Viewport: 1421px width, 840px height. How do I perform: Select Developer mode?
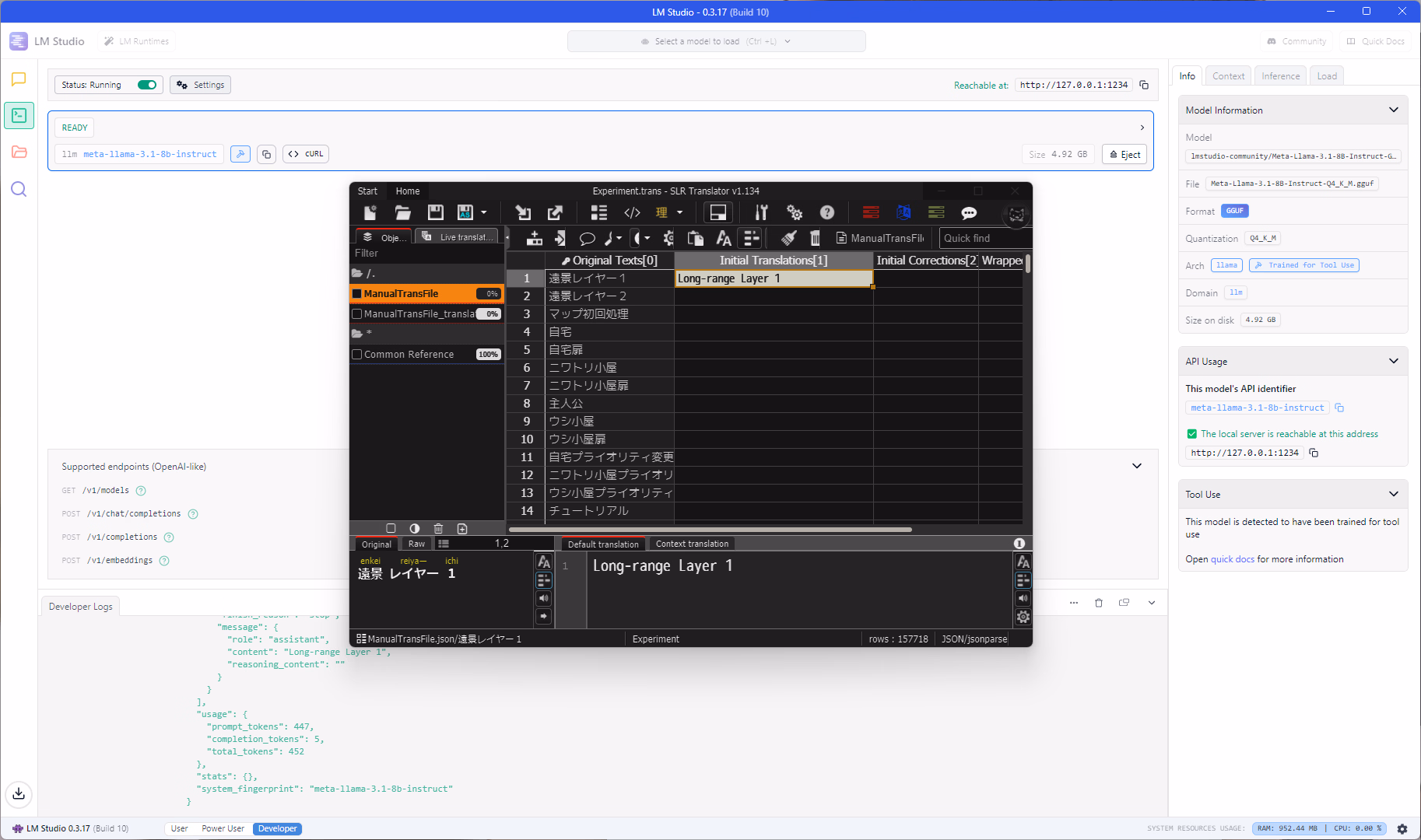pos(278,828)
